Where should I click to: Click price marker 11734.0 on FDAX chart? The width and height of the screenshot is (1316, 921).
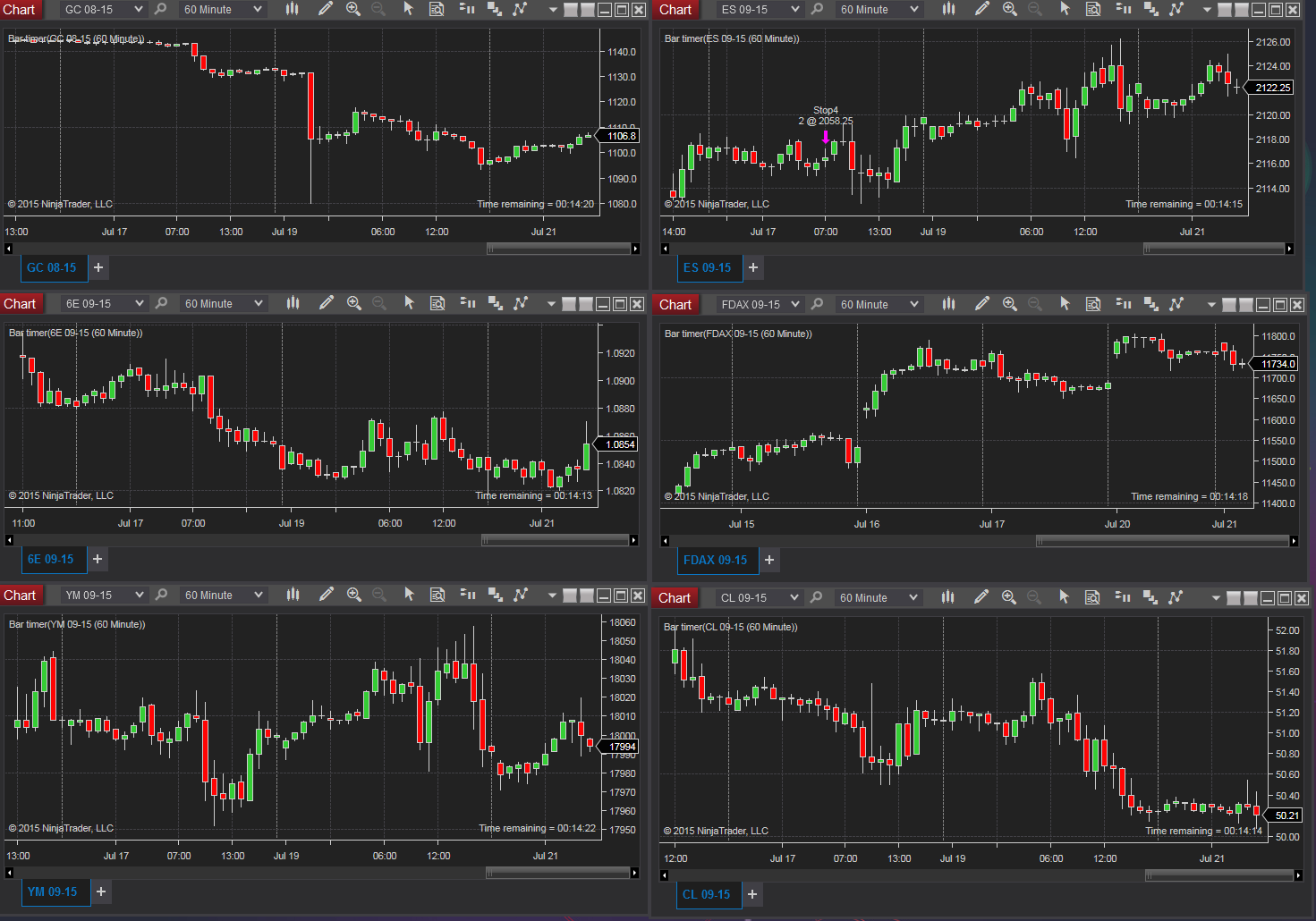point(1276,364)
